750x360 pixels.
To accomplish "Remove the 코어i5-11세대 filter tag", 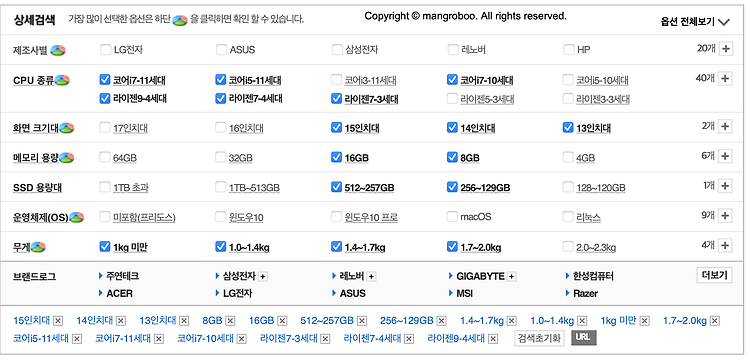I will [77, 339].
